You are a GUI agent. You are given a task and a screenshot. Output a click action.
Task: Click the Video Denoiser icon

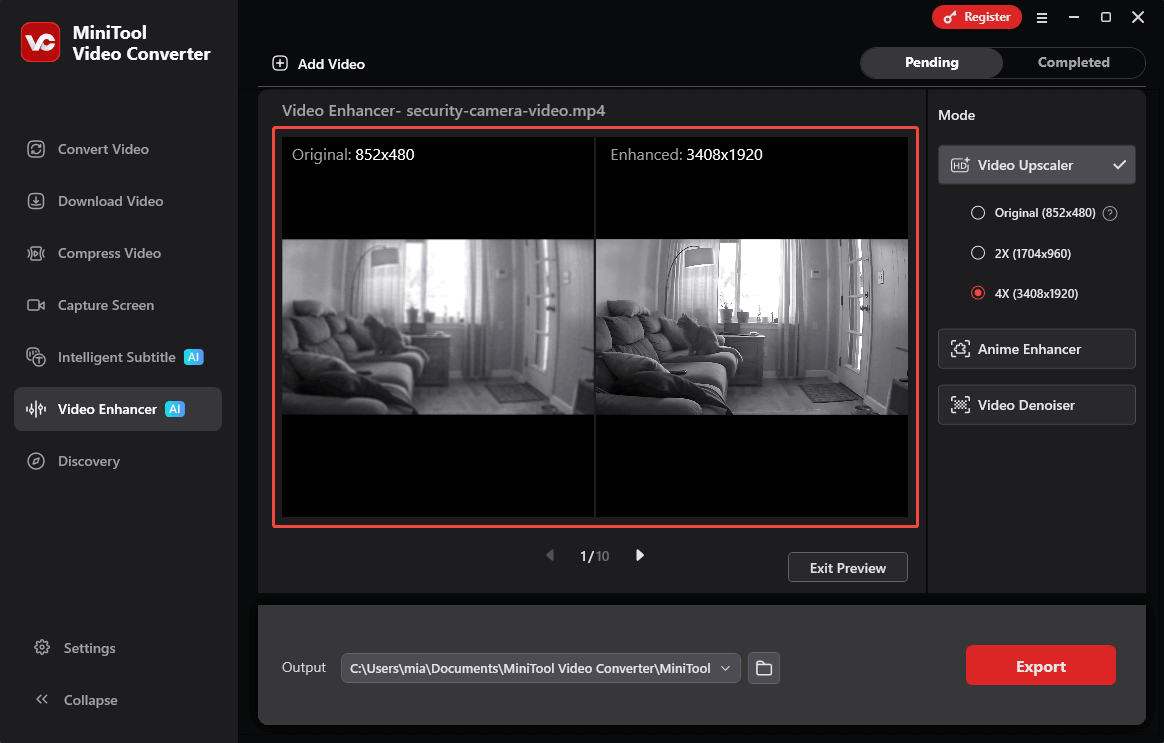960,405
